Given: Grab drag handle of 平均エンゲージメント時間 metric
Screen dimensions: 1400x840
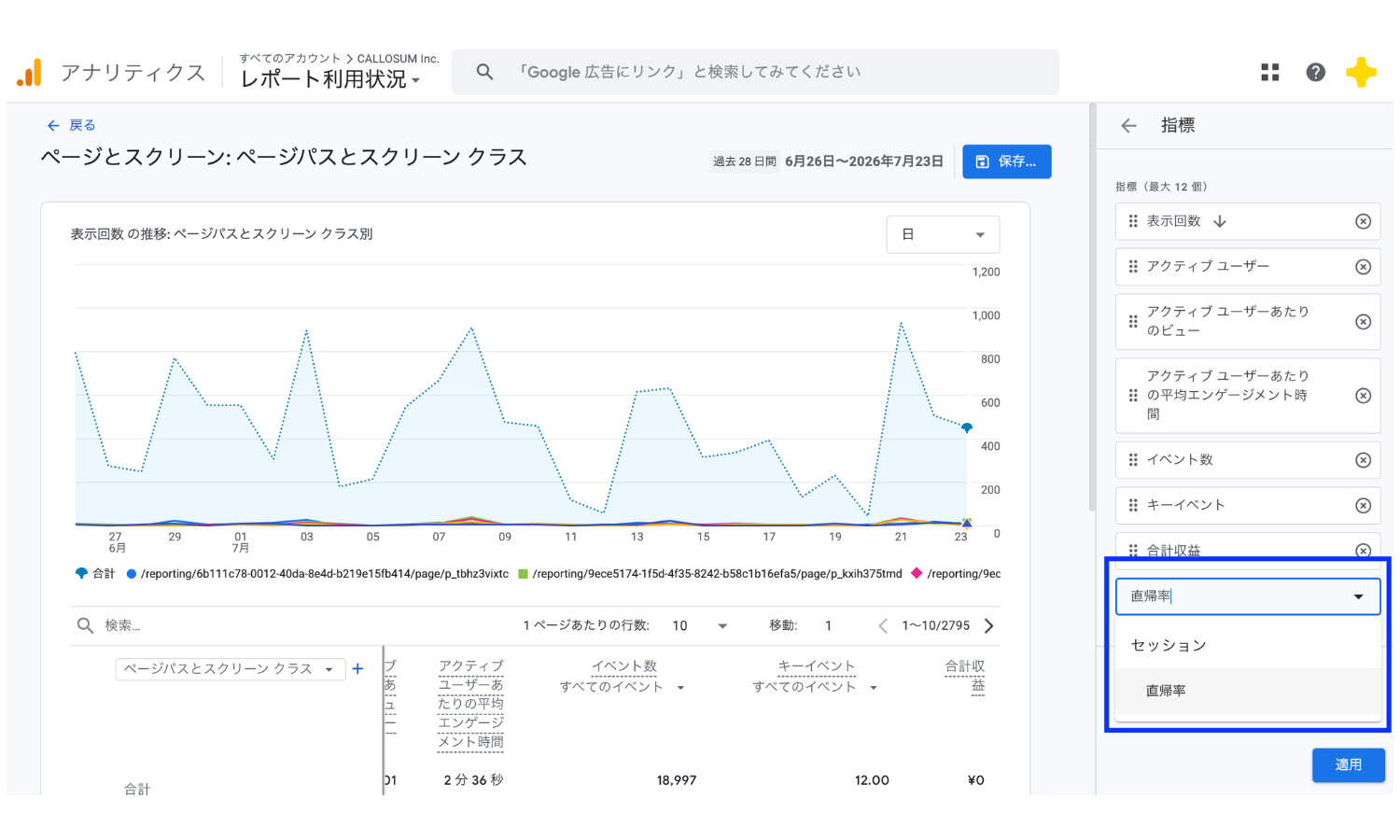Looking at the screenshot, I should (x=1133, y=396).
